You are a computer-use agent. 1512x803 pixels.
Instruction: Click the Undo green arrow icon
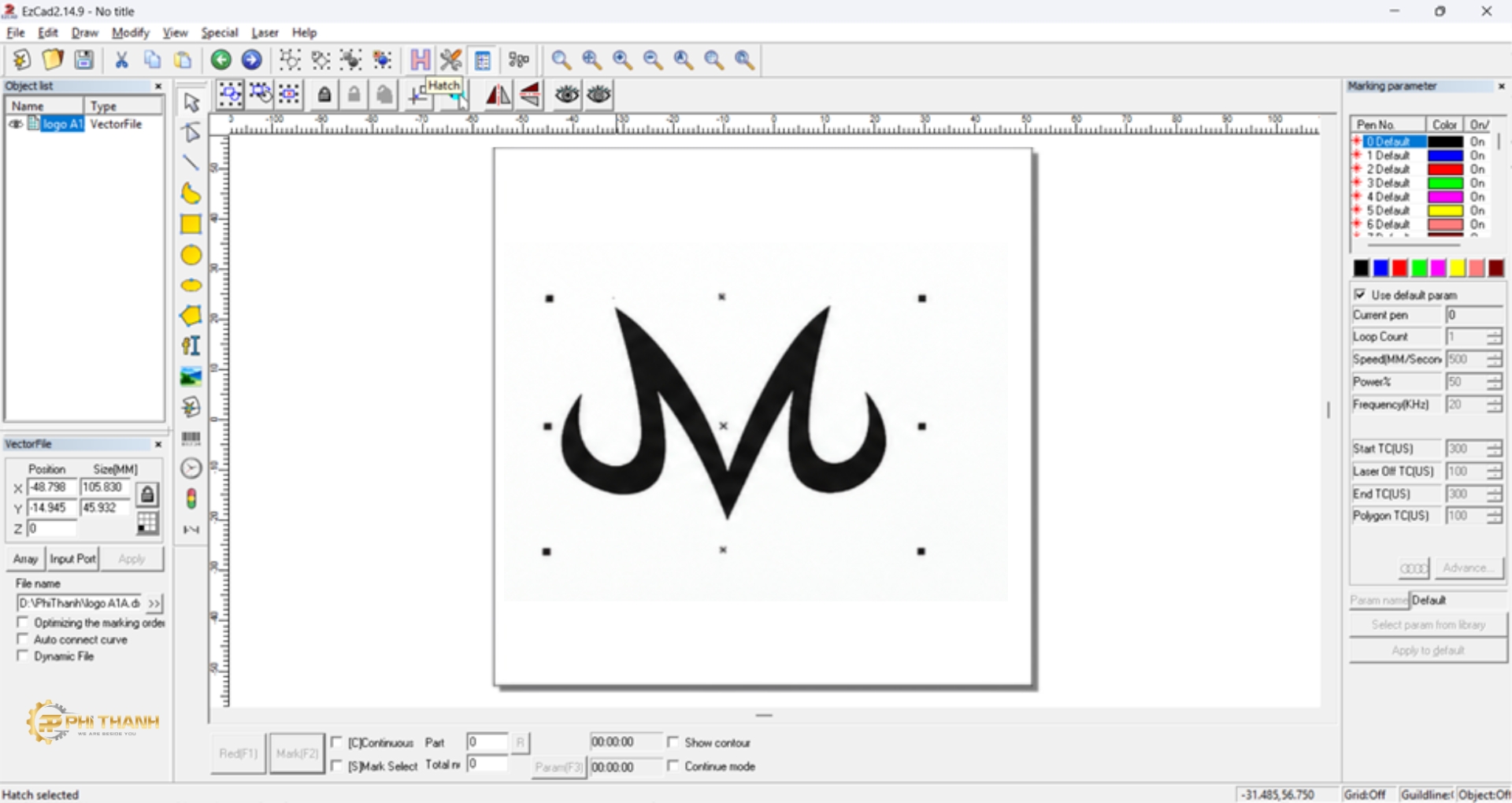221,60
